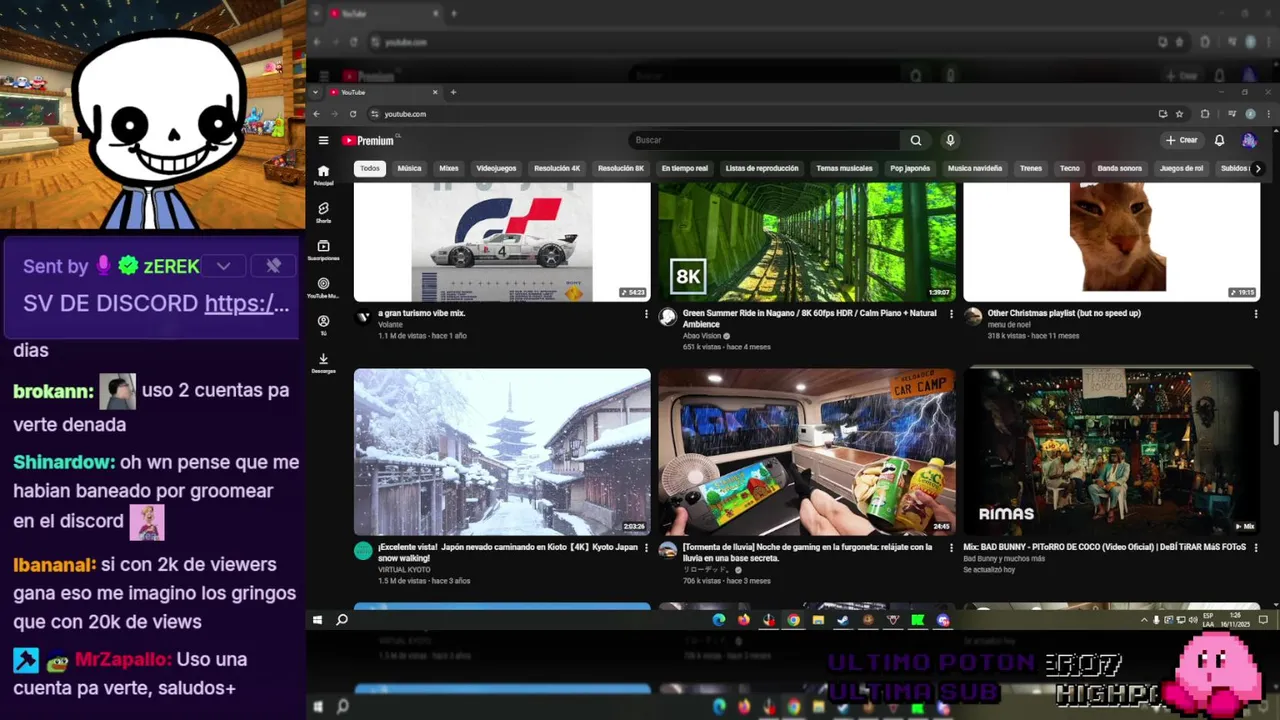The height and width of the screenshot is (720, 1280).
Task: Open Abao Vision channel avatar
Action: tap(668, 317)
